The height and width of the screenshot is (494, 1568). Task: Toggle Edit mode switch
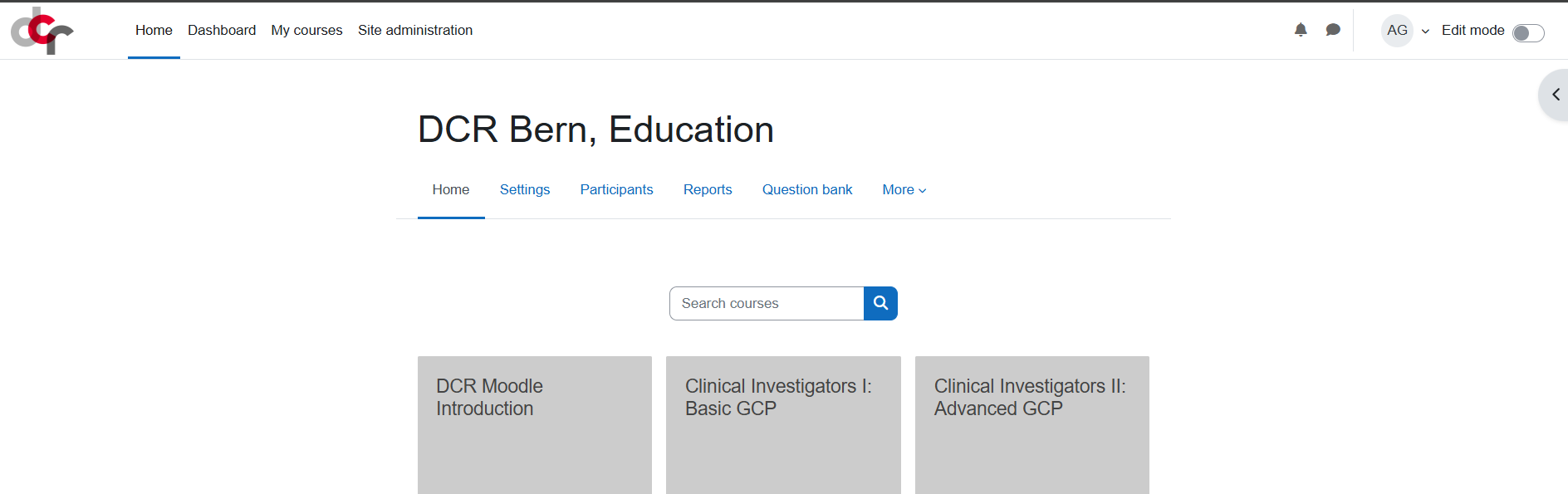pyautogui.click(x=1527, y=32)
